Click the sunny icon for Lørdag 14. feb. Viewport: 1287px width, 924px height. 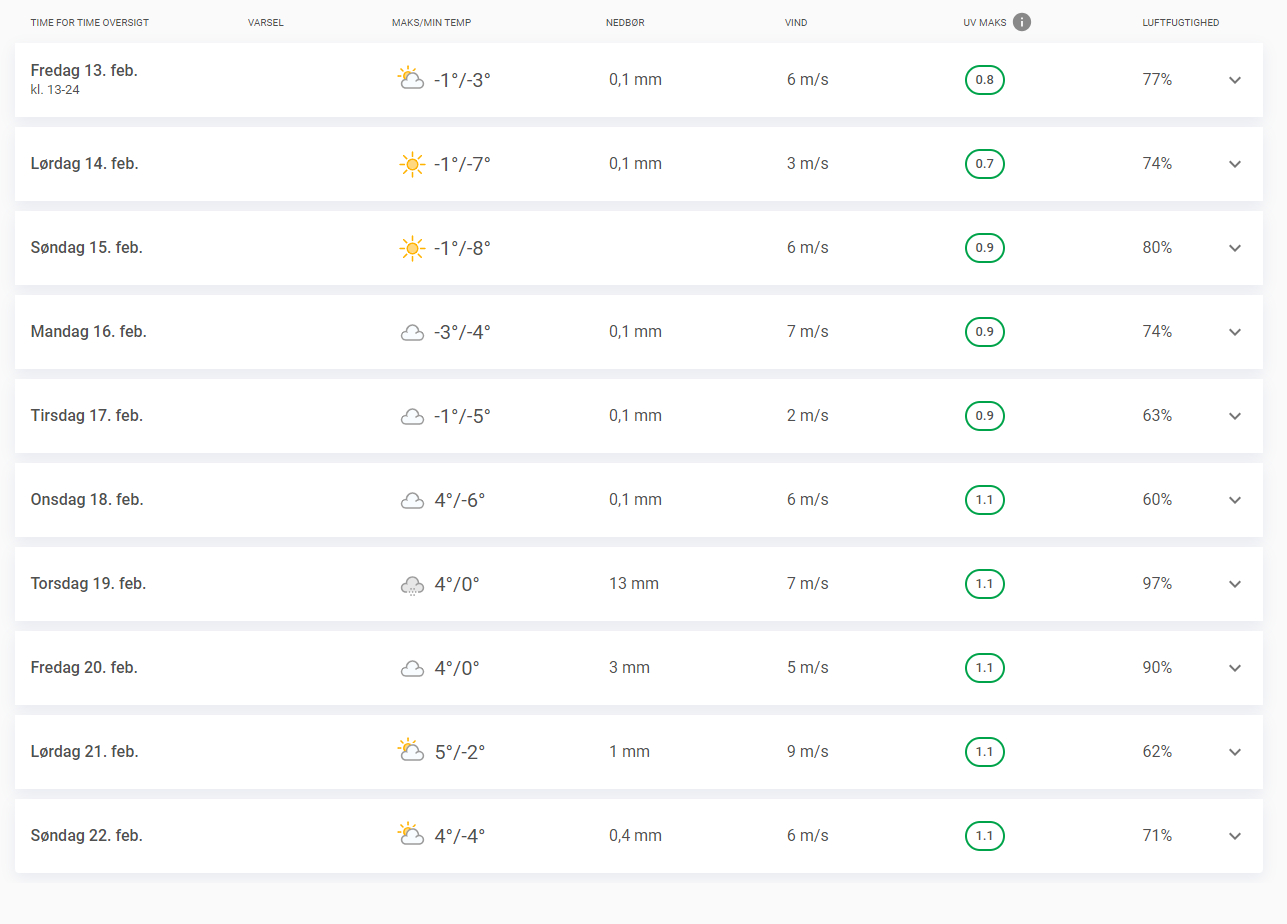(x=411, y=164)
